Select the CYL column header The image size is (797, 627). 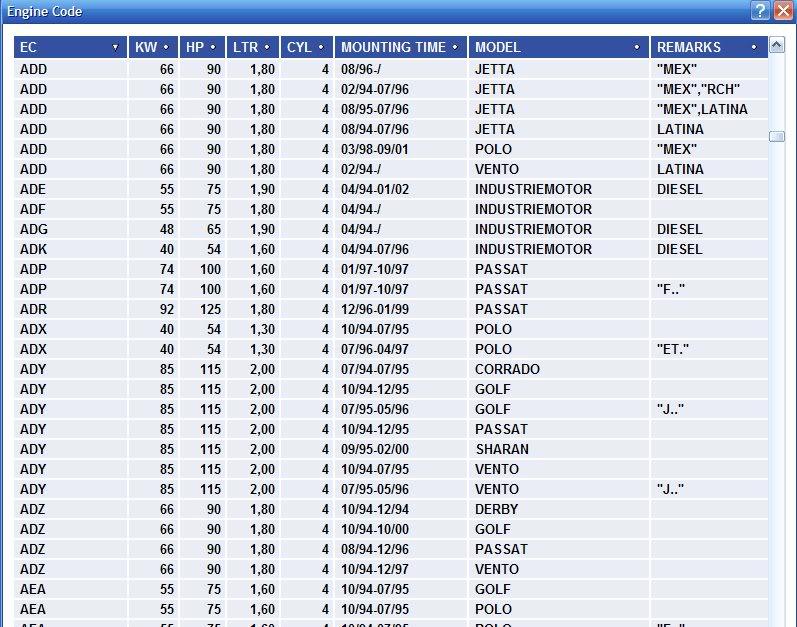[x=306, y=47]
